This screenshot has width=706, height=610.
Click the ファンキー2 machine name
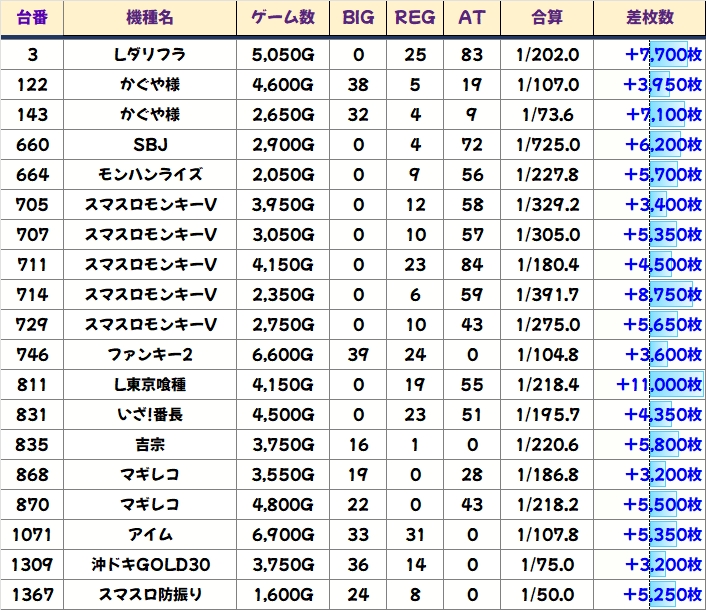150,355
